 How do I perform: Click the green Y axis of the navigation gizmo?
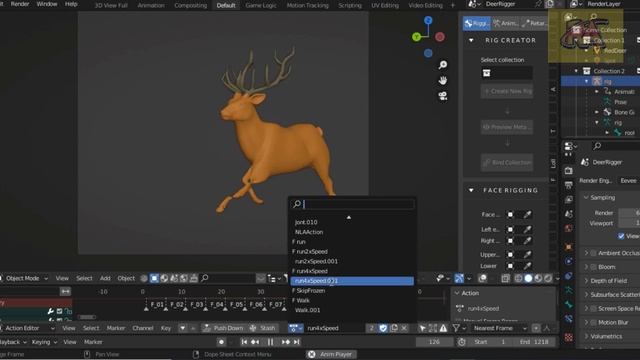(416, 37)
